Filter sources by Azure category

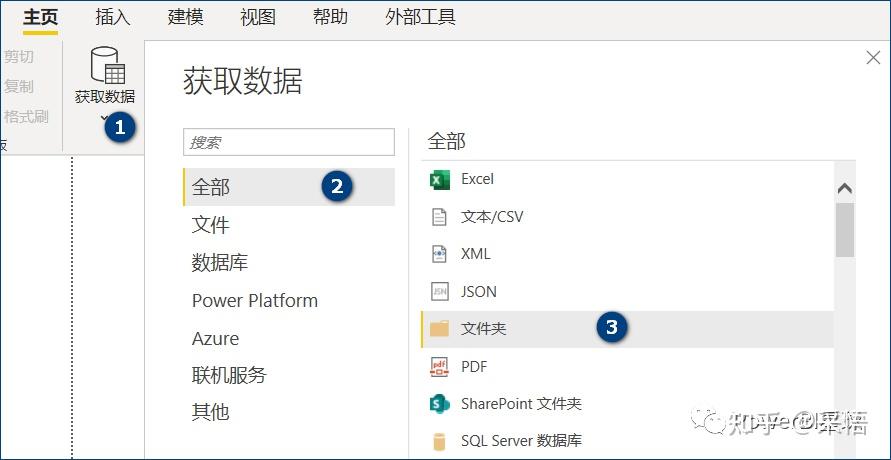tap(216, 338)
